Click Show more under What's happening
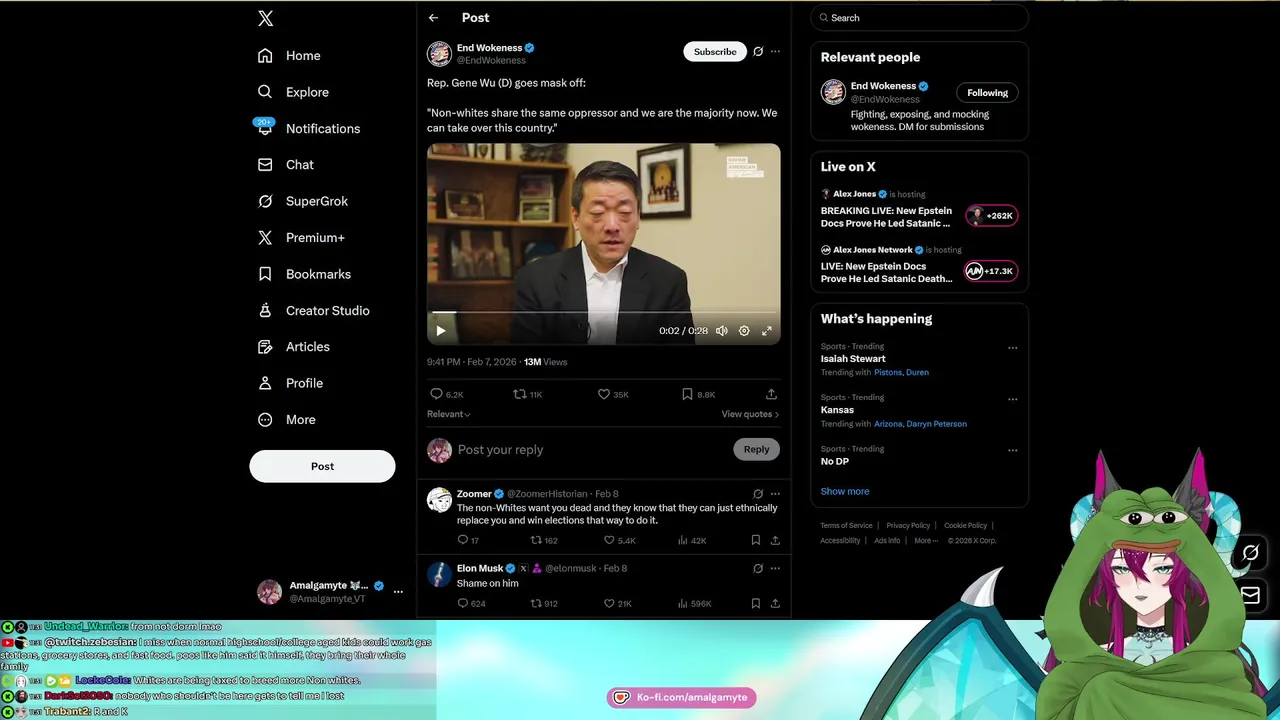The width and height of the screenshot is (1280, 720). (x=845, y=492)
